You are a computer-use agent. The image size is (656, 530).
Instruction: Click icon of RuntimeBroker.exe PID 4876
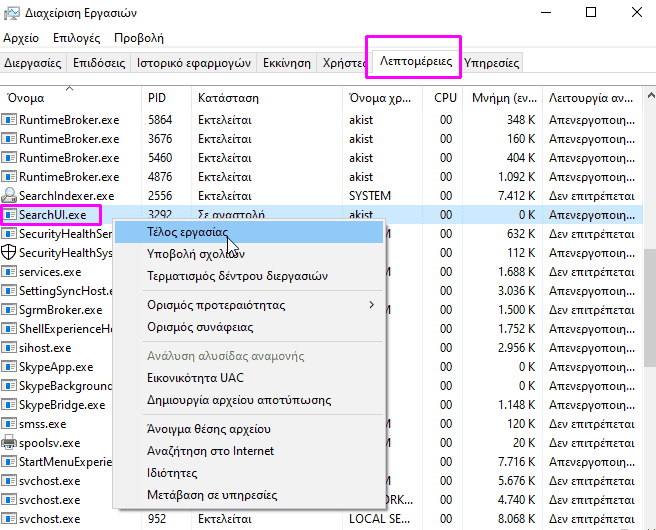[x=9, y=177]
